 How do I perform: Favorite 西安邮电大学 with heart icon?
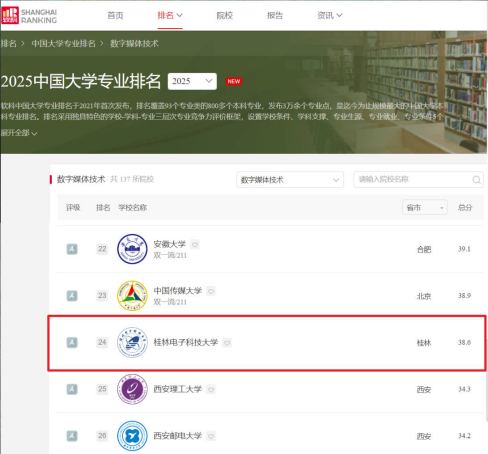[x=211, y=436]
